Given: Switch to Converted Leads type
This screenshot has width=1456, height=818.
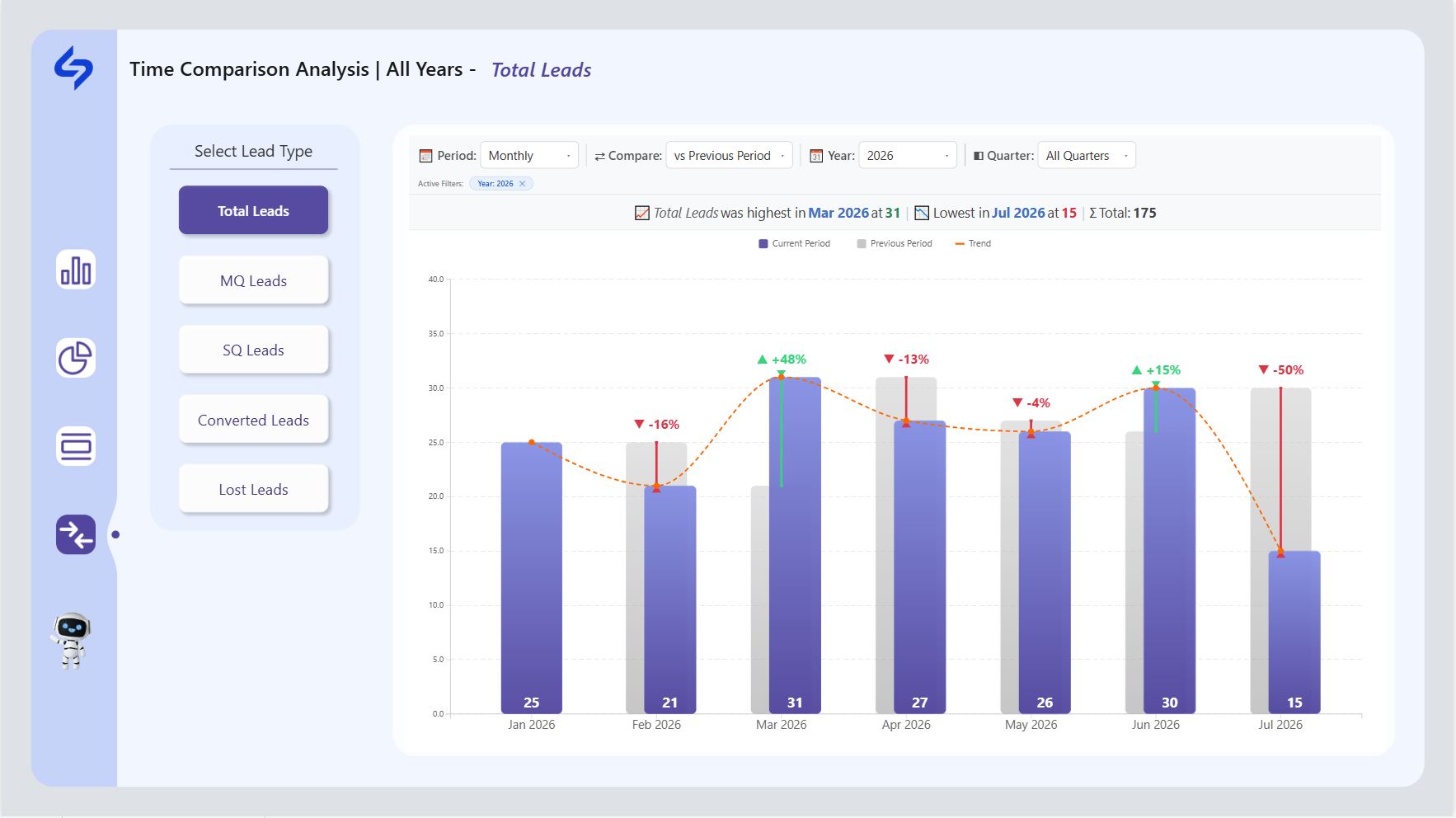Looking at the screenshot, I should [253, 420].
